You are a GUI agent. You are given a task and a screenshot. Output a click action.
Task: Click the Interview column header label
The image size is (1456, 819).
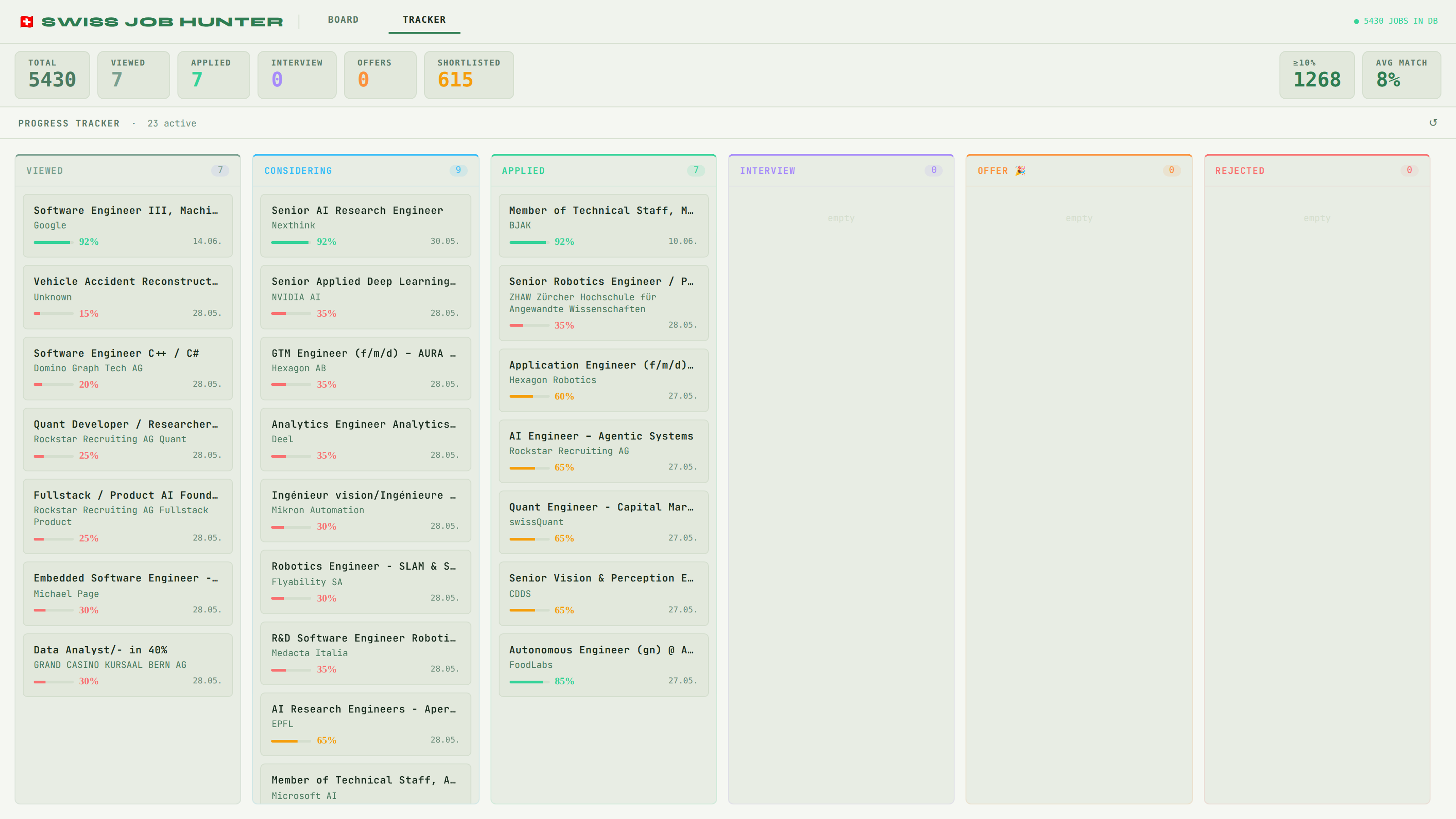[767, 171]
